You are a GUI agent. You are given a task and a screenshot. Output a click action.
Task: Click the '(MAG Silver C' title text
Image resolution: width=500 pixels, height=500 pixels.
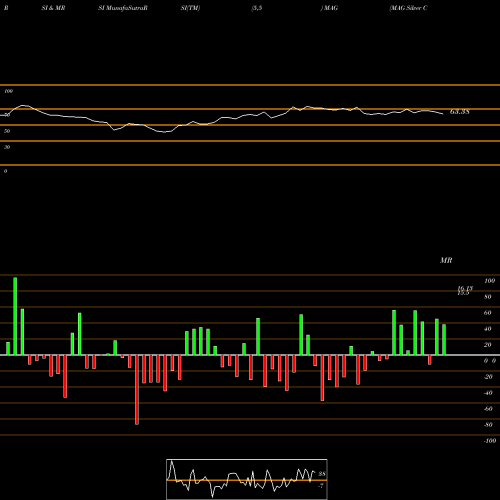408,8
